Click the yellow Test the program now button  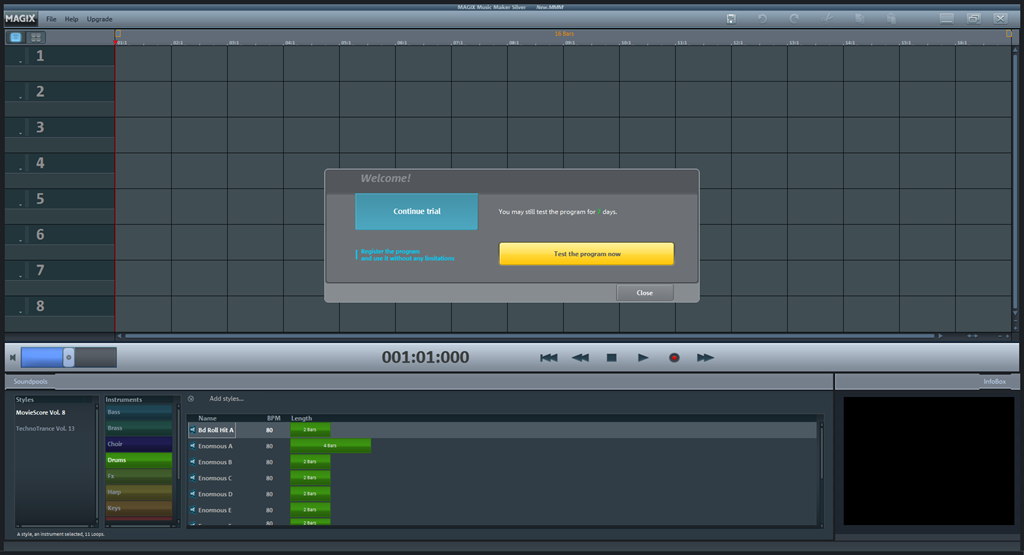(586, 254)
